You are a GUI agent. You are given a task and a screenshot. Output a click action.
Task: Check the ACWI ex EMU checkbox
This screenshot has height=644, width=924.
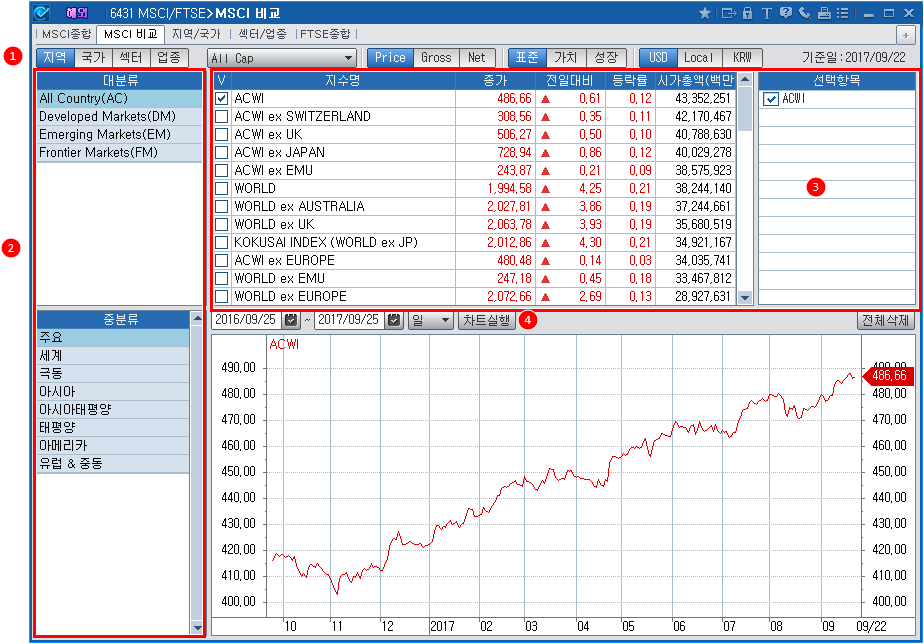pyautogui.click(x=222, y=170)
